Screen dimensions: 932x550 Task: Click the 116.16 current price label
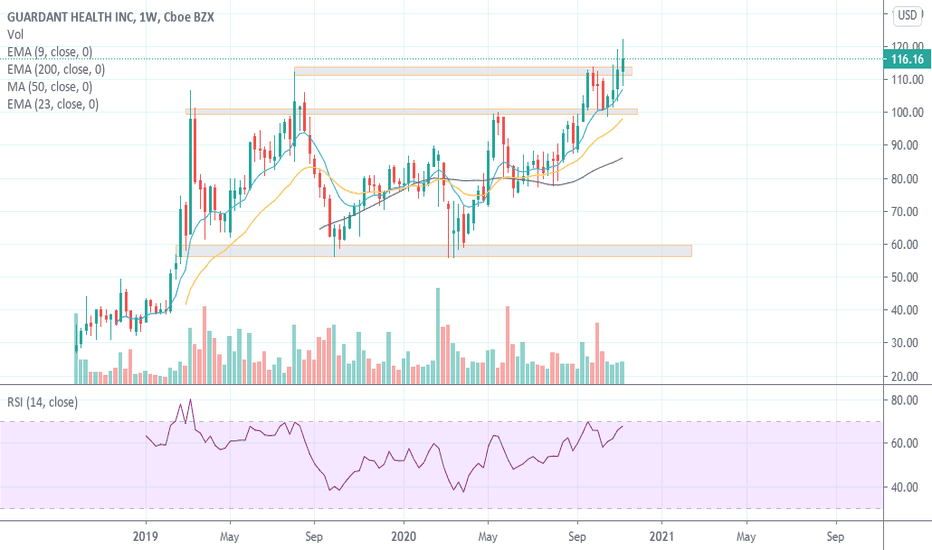click(907, 59)
